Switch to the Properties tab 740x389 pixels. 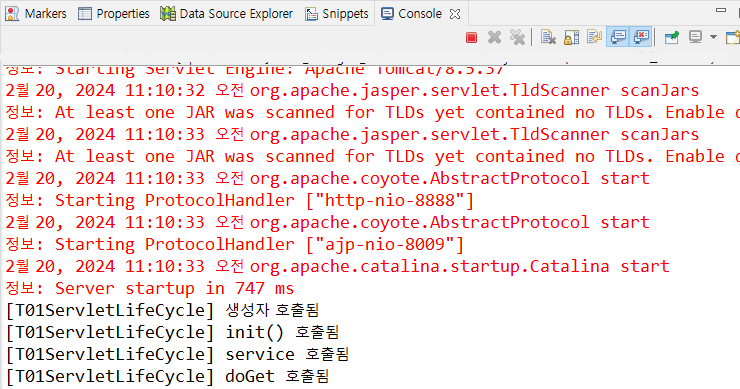[113, 14]
